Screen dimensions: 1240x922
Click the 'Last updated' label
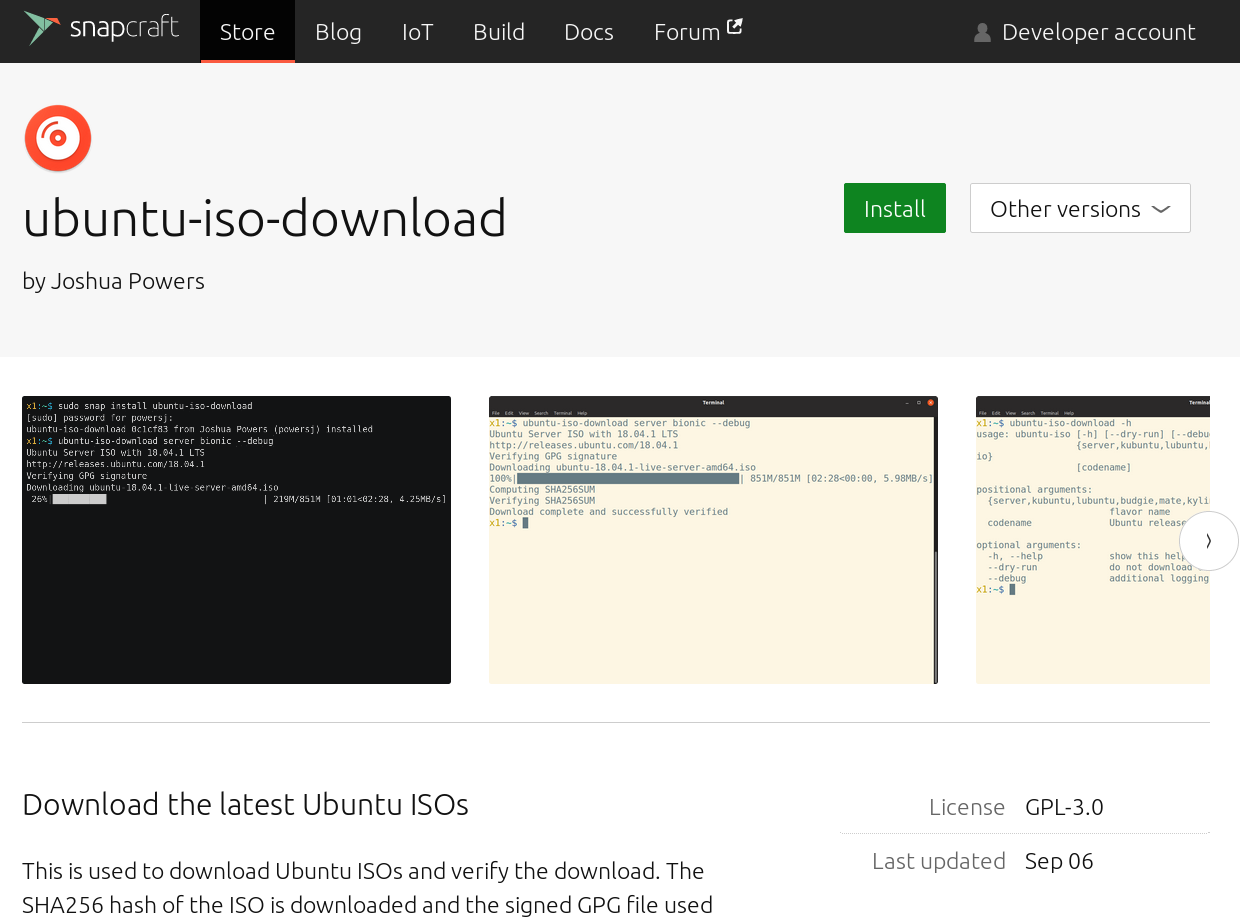coord(939,861)
